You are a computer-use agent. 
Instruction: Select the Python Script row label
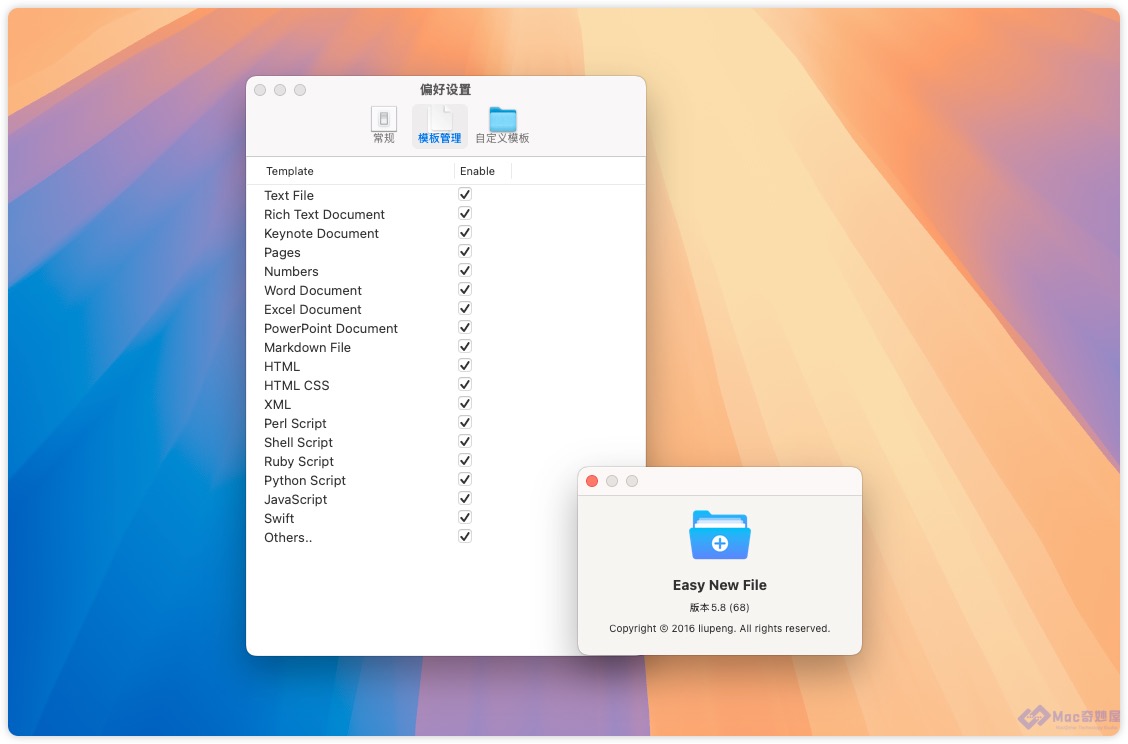coord(304,480)
